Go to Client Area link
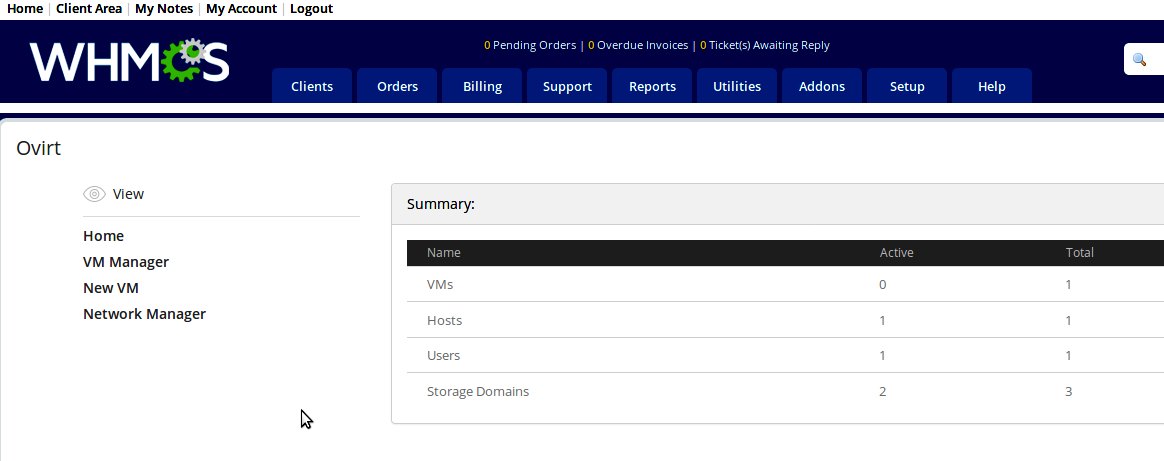This screenshot has width=1164, height=461. pyautogui.click(x=89, y=9)
